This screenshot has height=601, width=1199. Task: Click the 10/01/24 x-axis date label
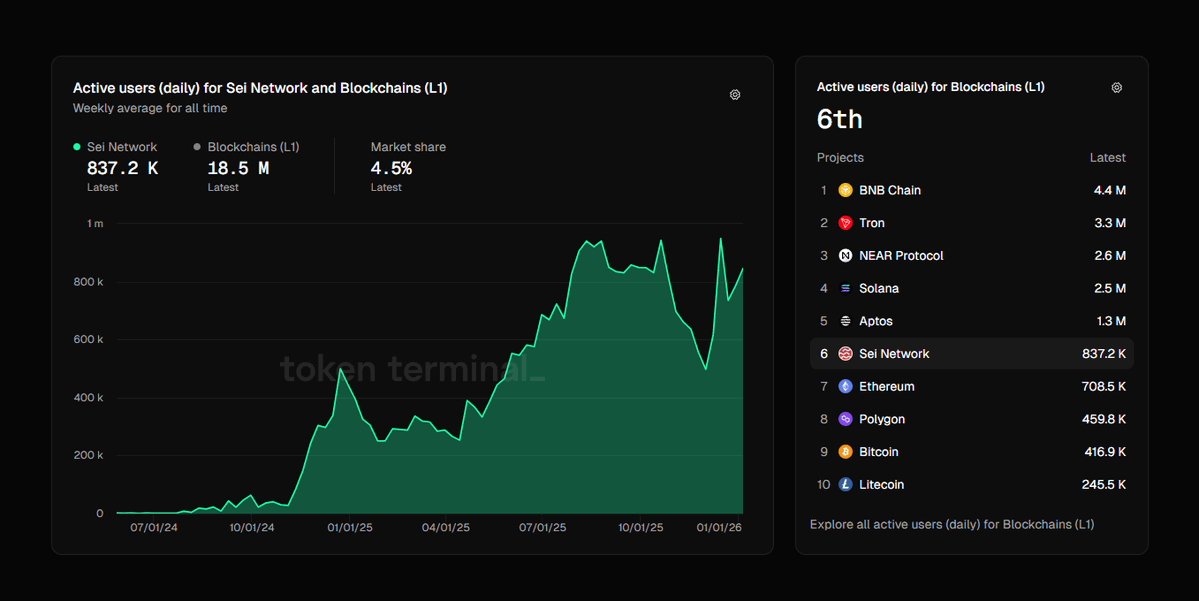pyautogui.click(x=252, y=528)
